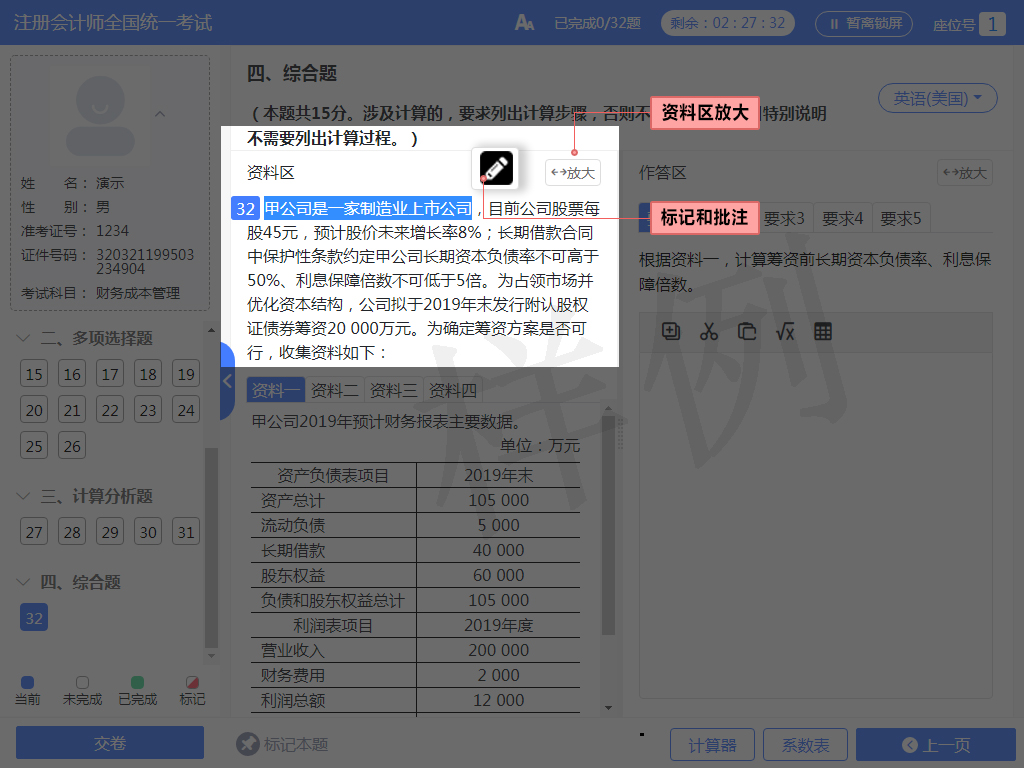This screenshot has height=768, width=1024.
Task: Click the font size AA icon
Action: (524, 22)
